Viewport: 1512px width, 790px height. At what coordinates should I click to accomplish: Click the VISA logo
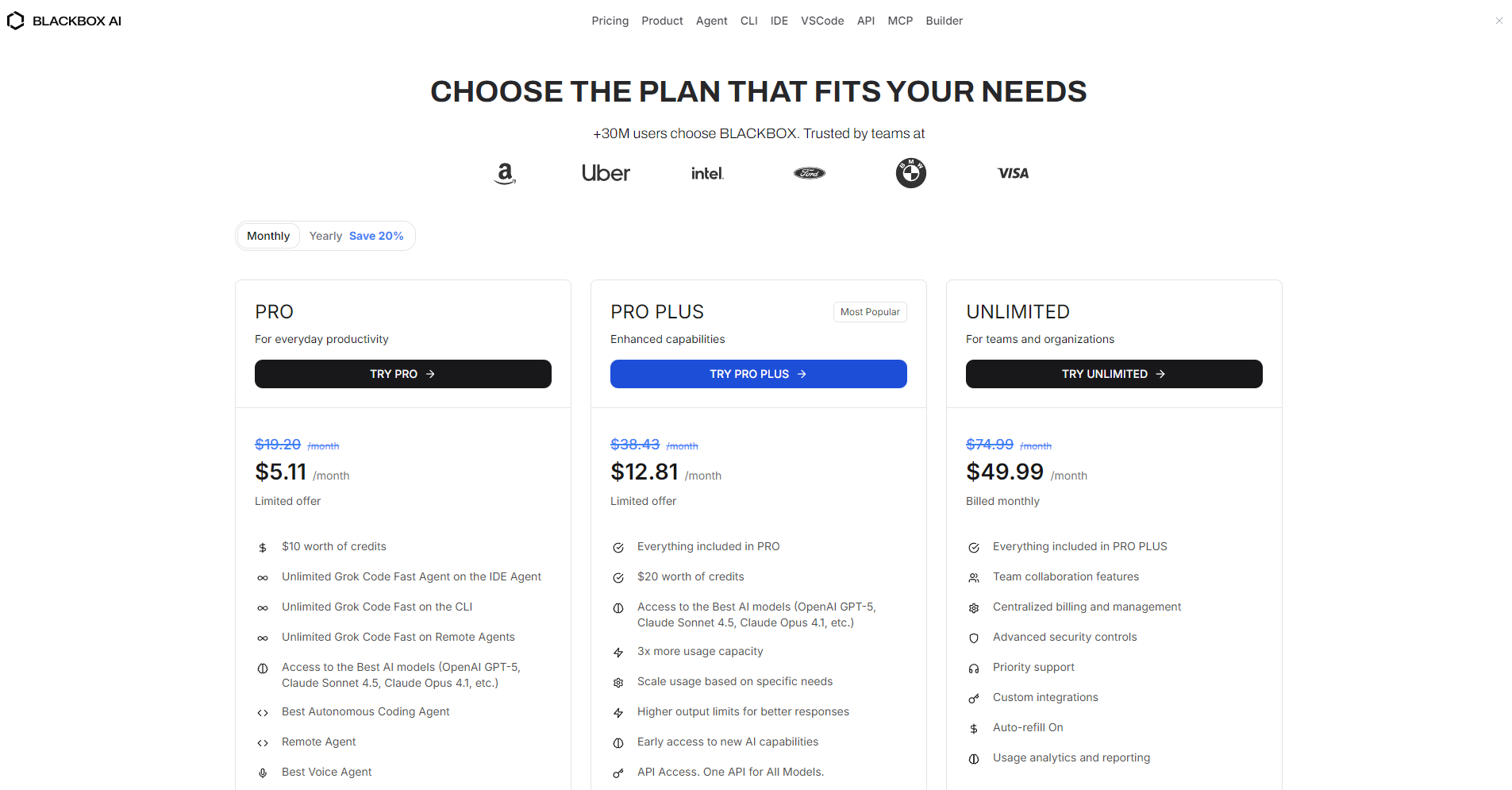point(1013,173)
